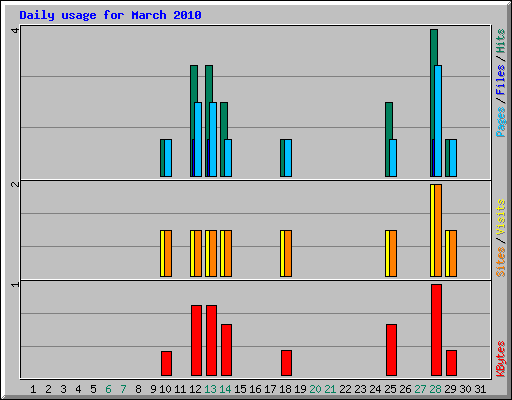Select the red KBytes bar for day 29

point(451,363)
